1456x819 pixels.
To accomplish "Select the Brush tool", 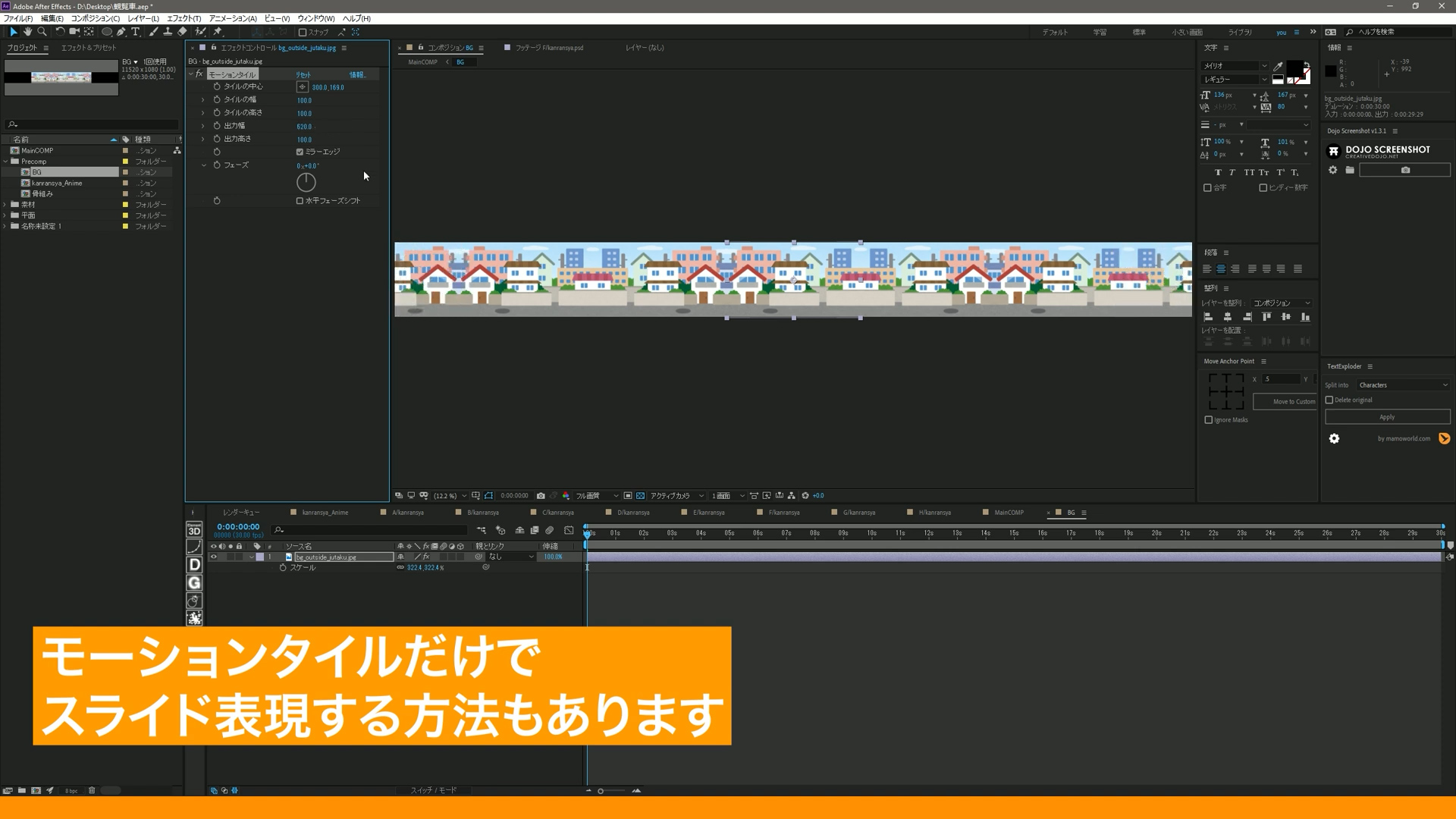I will (153, 32).
